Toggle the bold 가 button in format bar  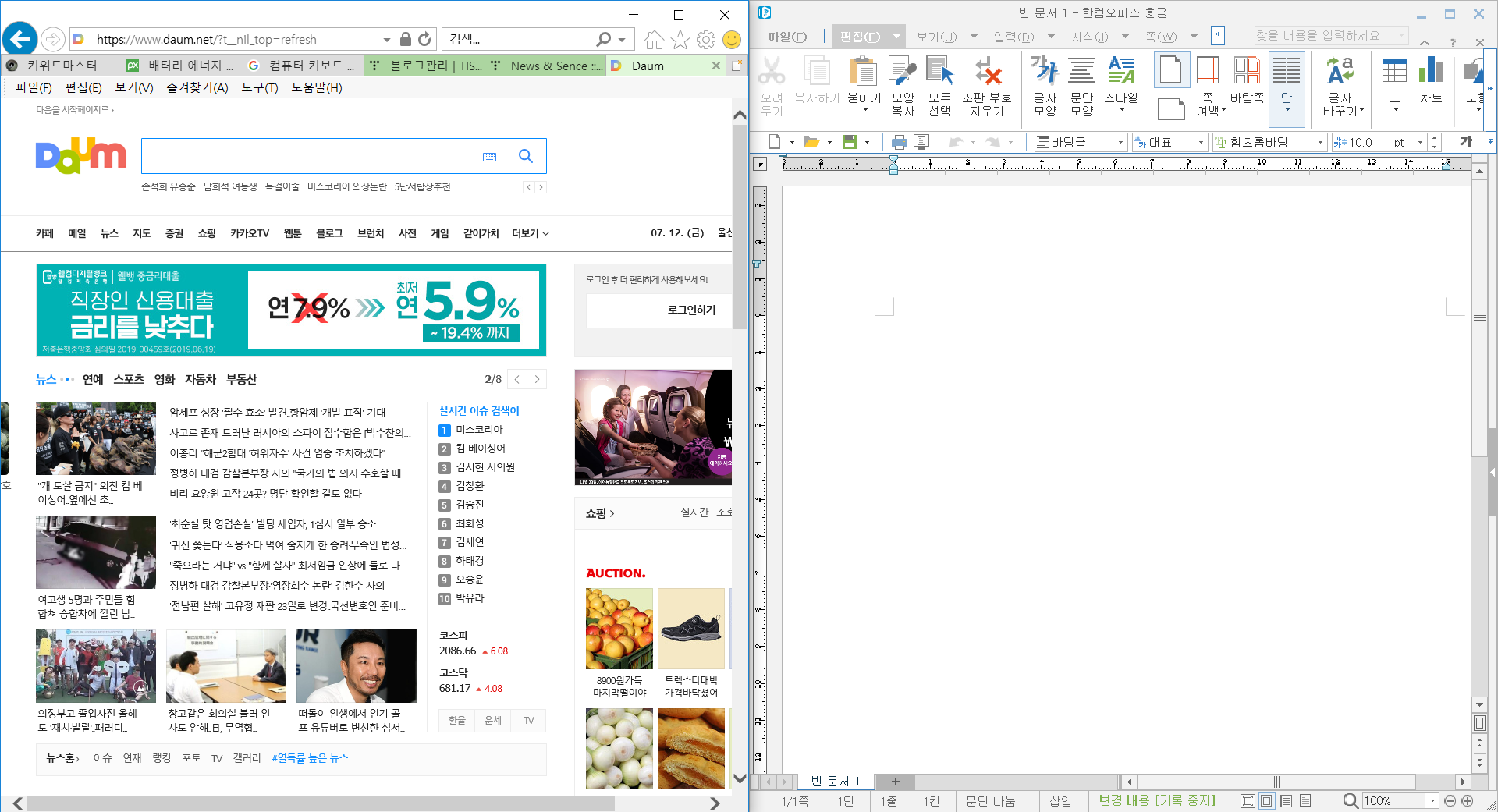1466,142
